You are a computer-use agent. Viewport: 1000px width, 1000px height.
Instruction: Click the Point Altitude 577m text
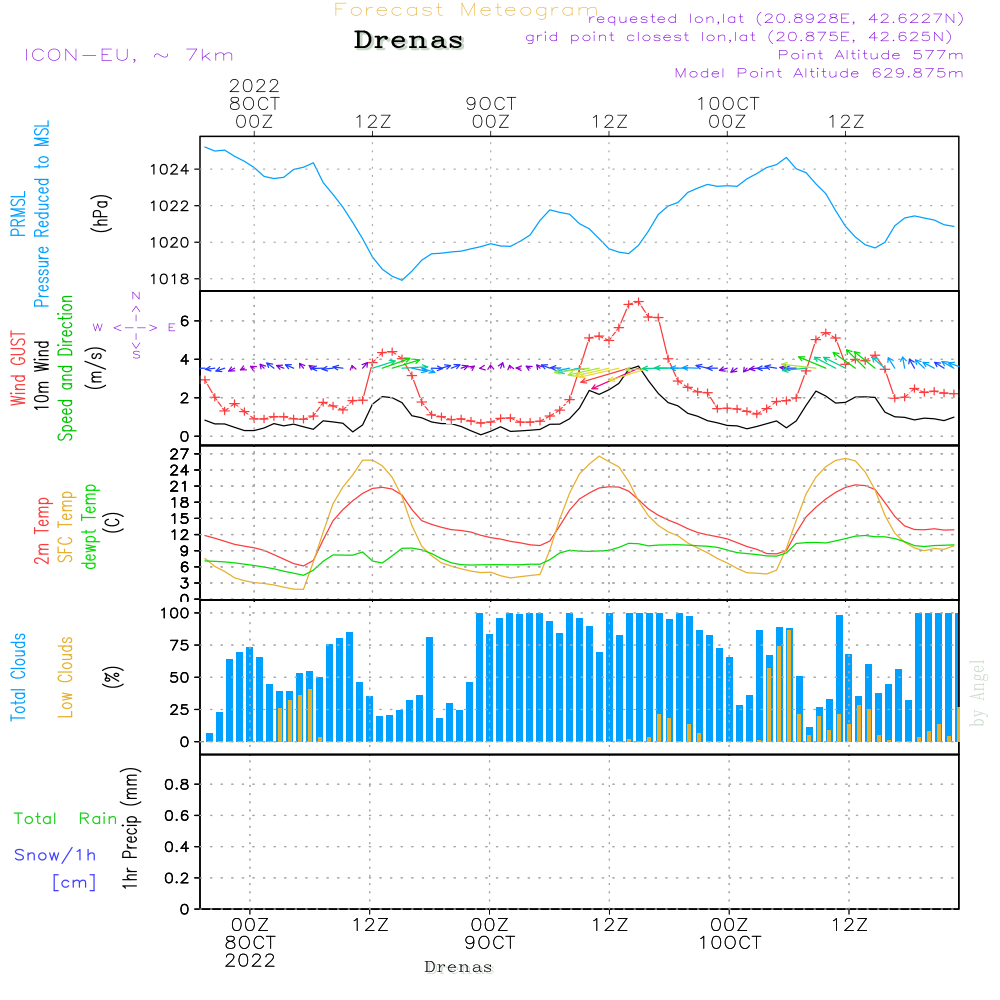pyautogui.click(x=870, y=55)
